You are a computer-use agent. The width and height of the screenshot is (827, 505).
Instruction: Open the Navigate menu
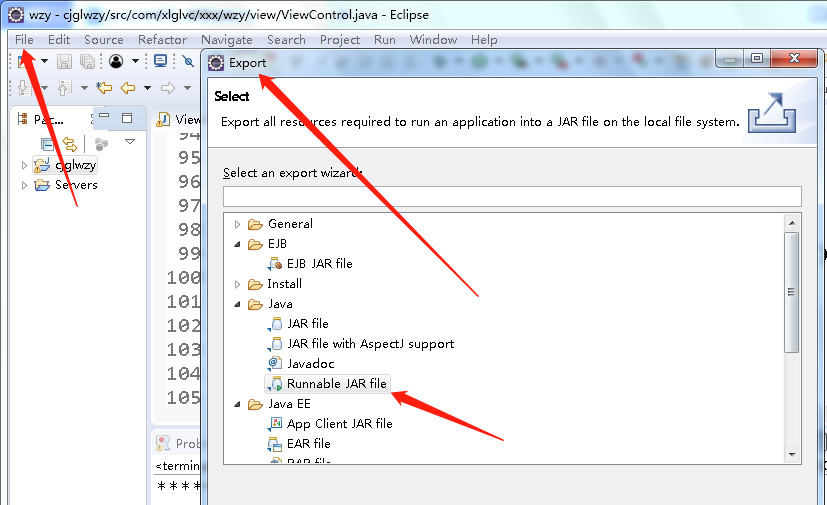(227, 40)
